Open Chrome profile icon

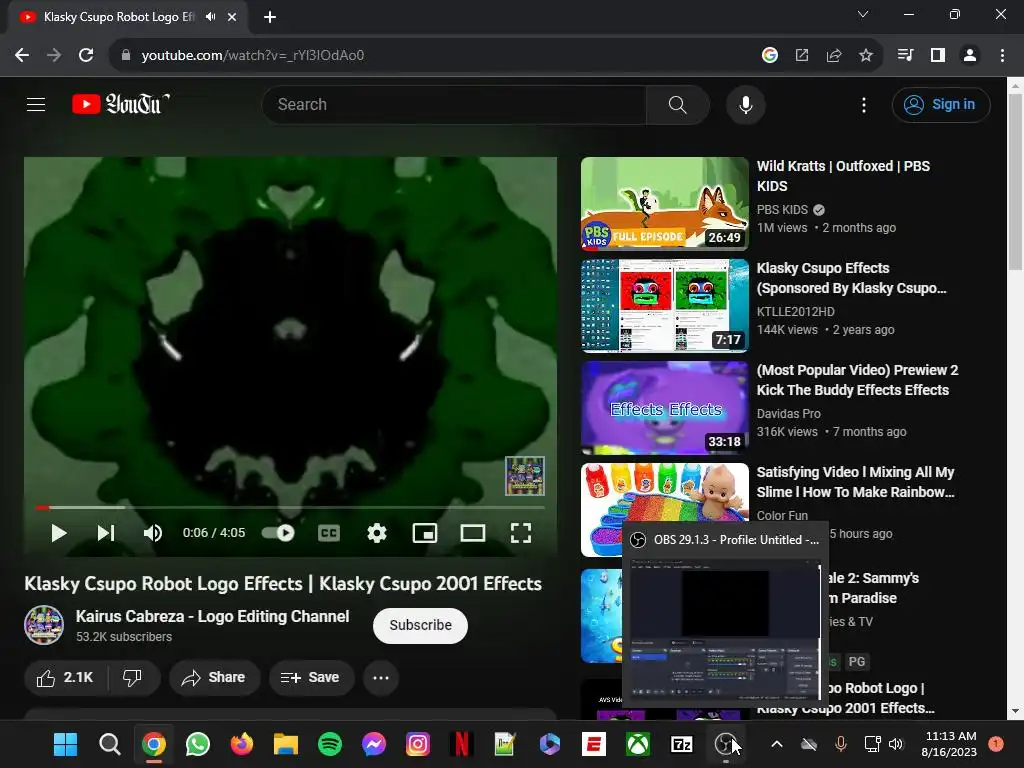coord(970,55)
